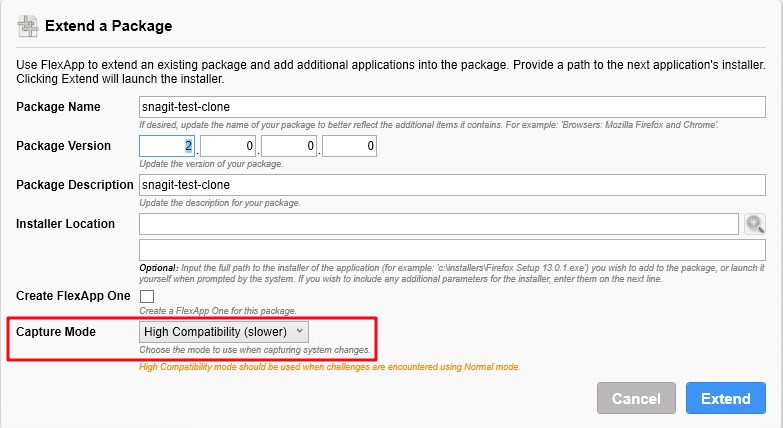Open the Capture Mode dropdown
The image size is (783, 428).
[224, 332]
